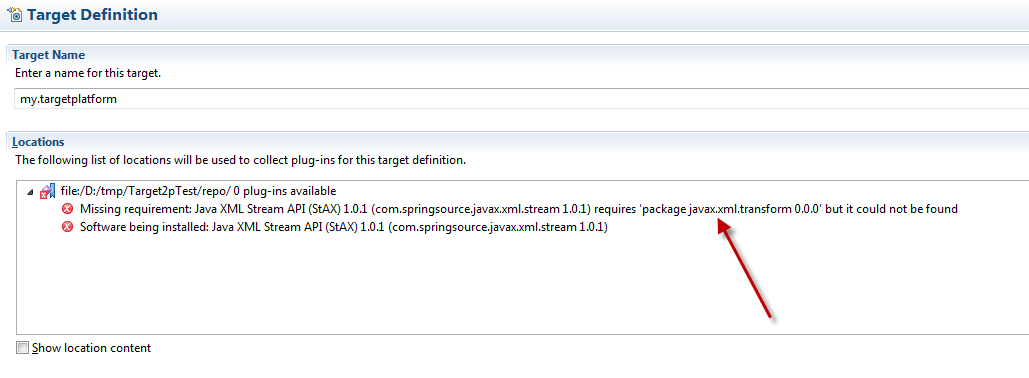Click the error icon beside Missing requirement

tap(67, 210)
